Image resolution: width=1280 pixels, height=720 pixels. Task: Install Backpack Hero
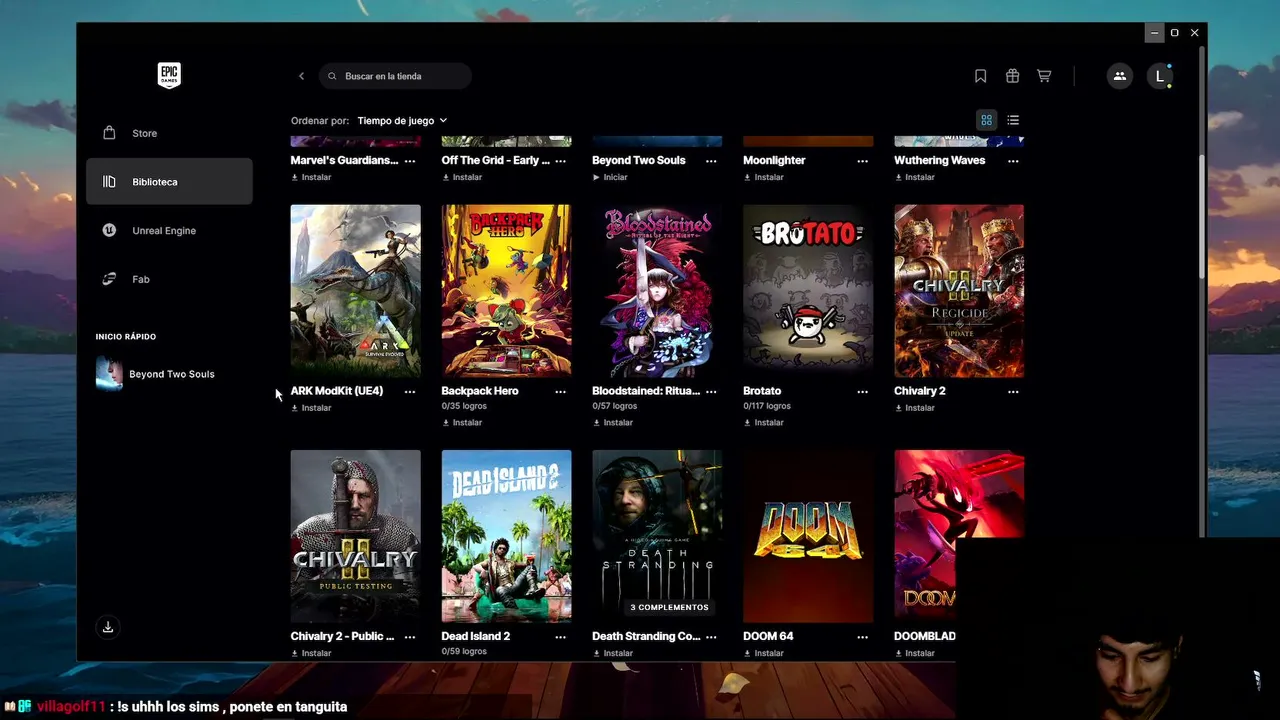coord(462,422)
